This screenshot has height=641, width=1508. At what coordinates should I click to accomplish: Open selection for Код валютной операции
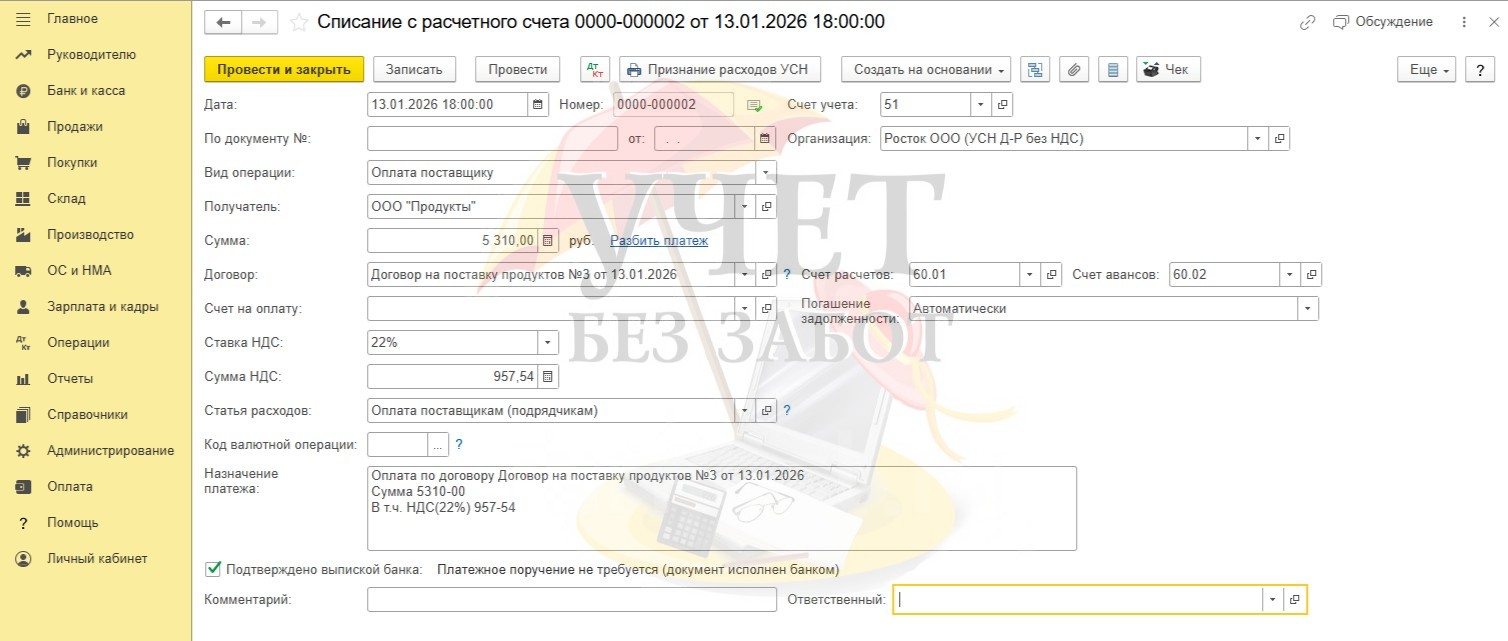438,444
